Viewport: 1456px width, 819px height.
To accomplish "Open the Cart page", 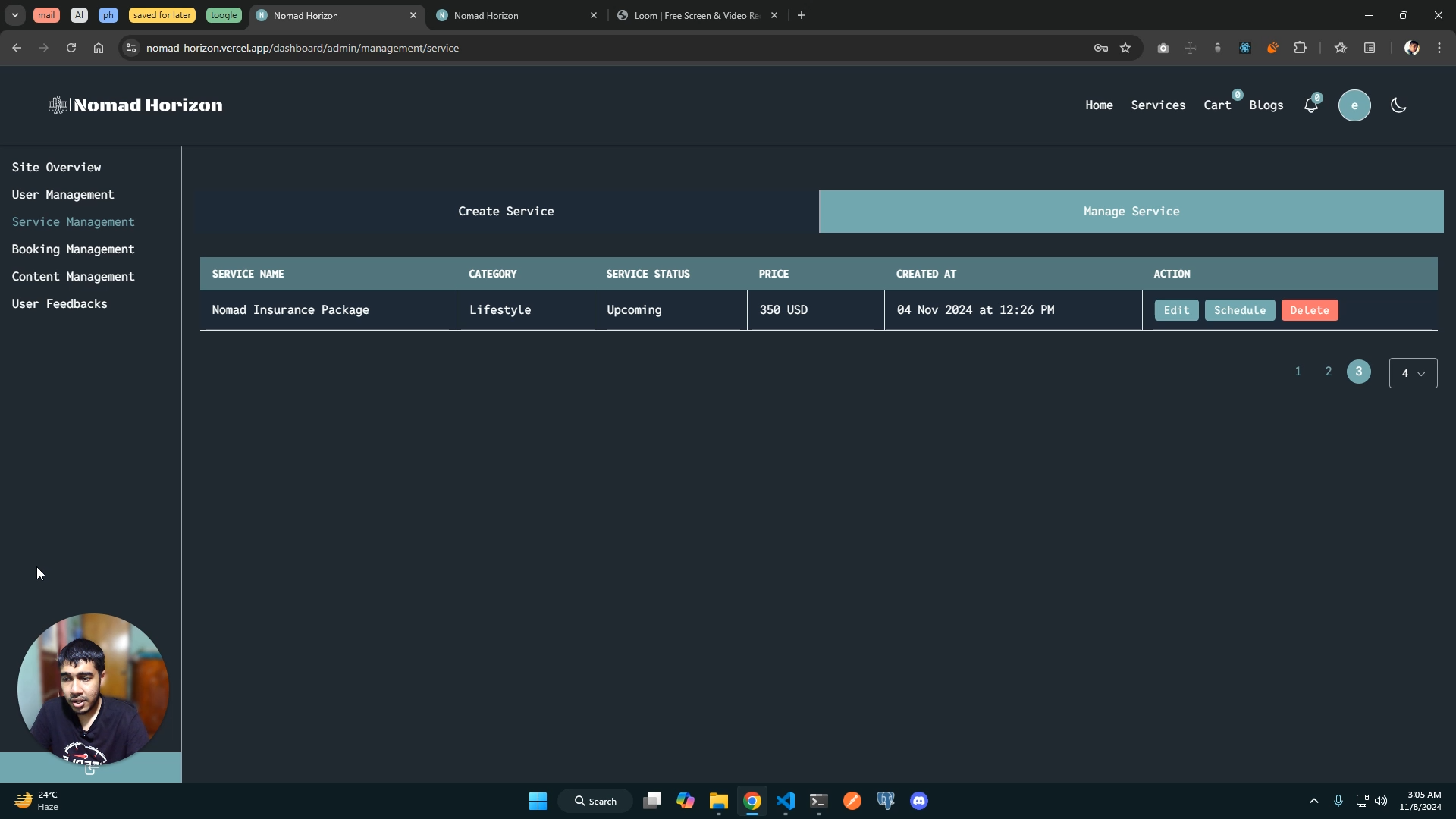I will (x=1217, y=105).
